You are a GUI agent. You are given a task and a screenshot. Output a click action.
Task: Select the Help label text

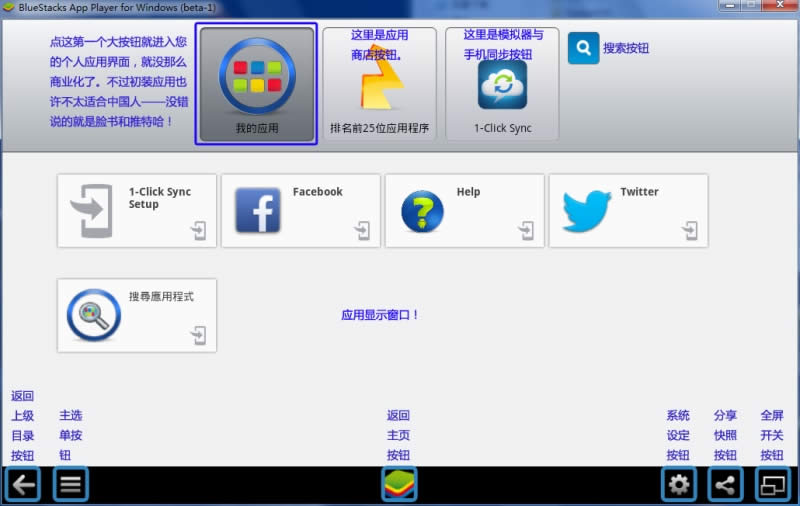pyautogui.click(x=468, y=192)
